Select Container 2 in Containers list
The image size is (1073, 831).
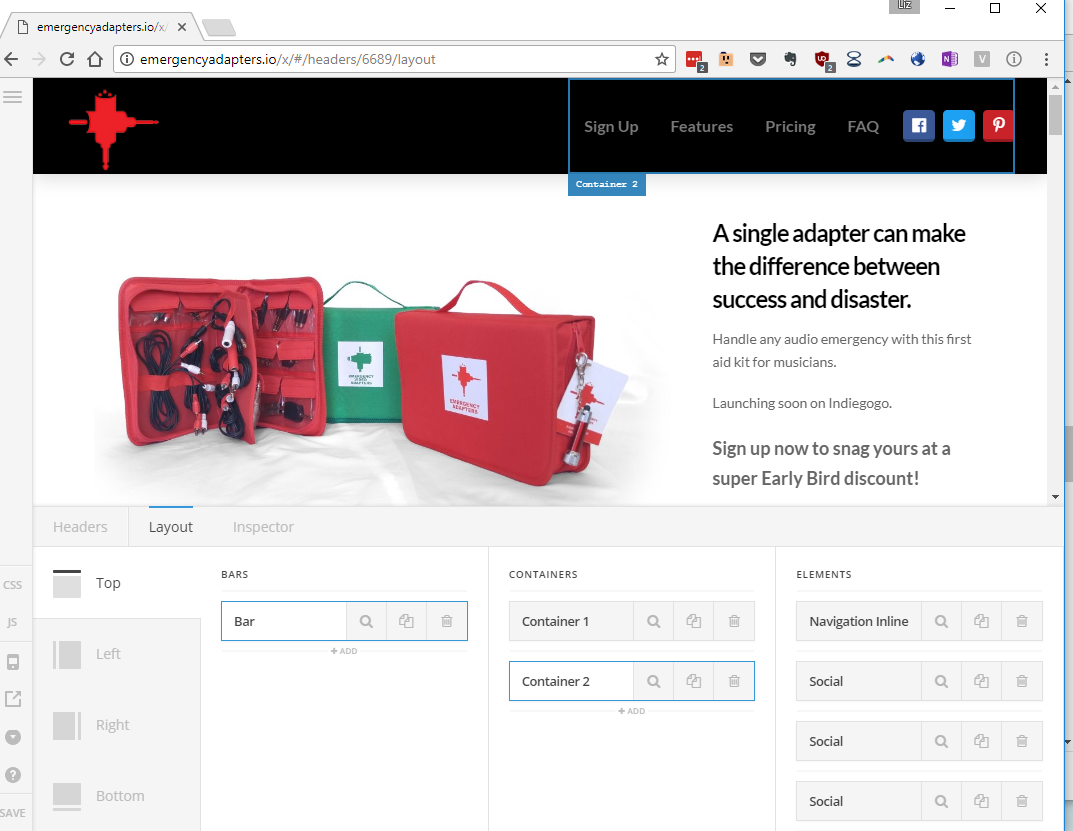571,682
